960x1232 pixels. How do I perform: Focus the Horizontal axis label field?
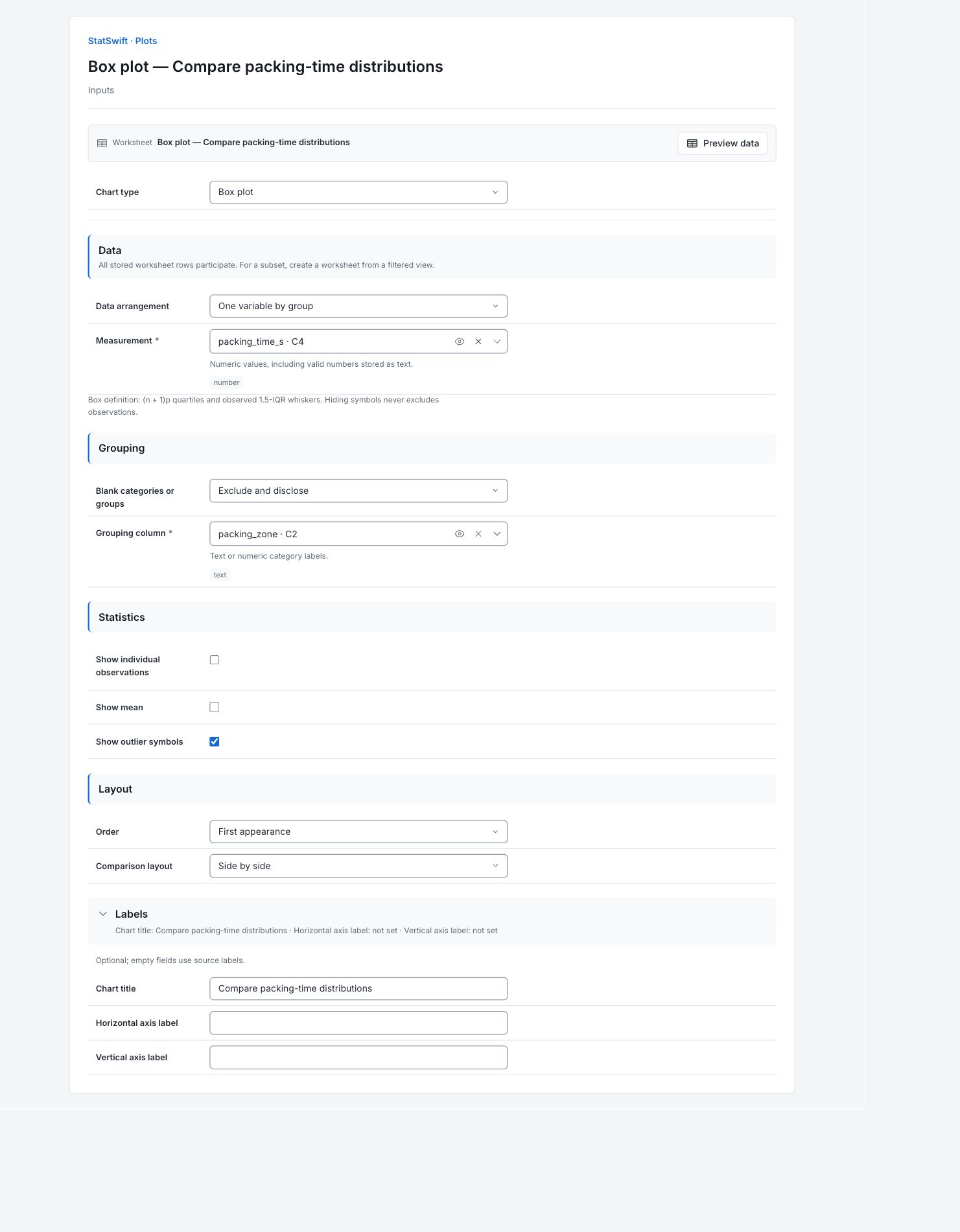coord(358,1023)
